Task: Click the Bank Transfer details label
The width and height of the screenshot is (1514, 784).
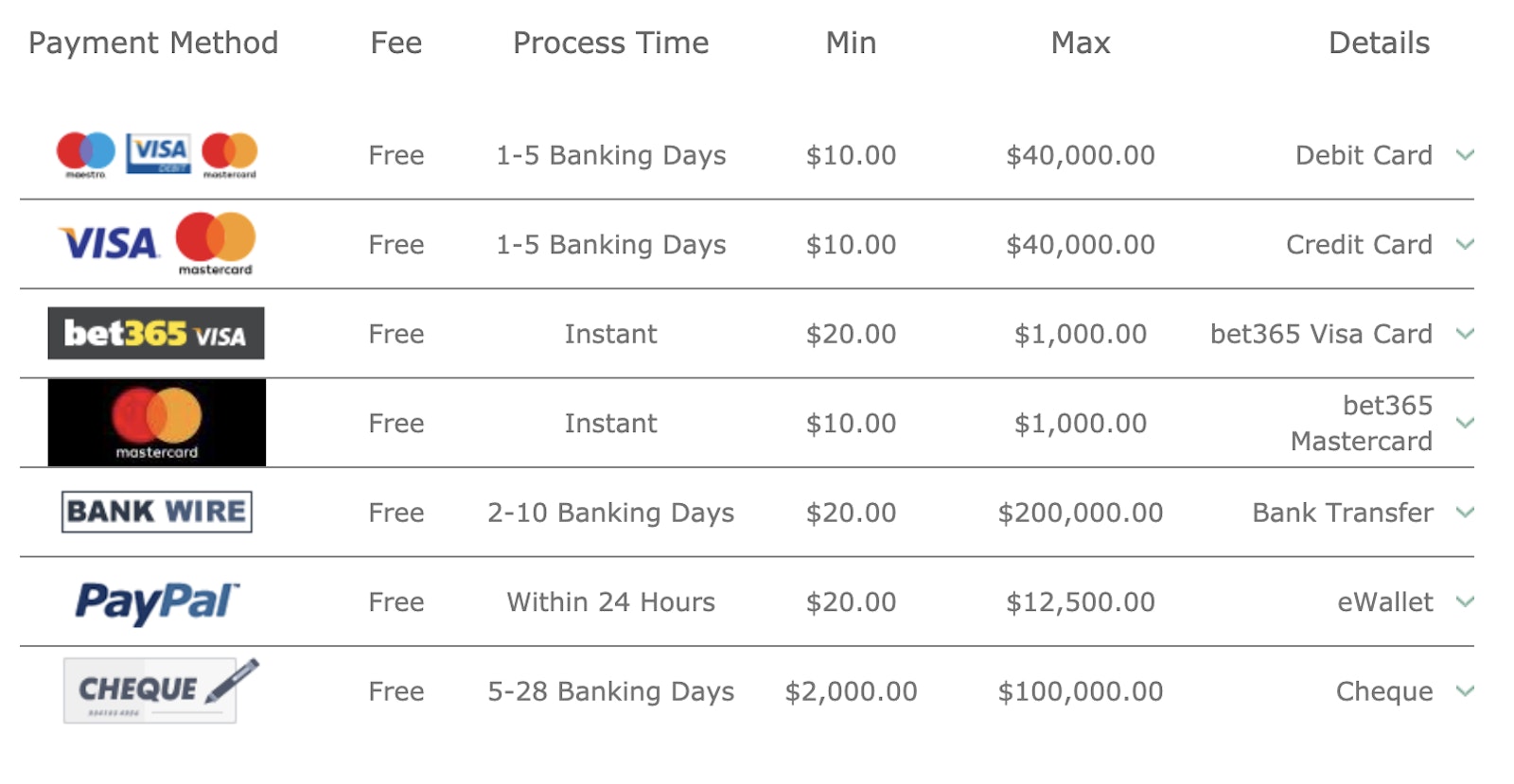Action: click(x=1342, y=513)
